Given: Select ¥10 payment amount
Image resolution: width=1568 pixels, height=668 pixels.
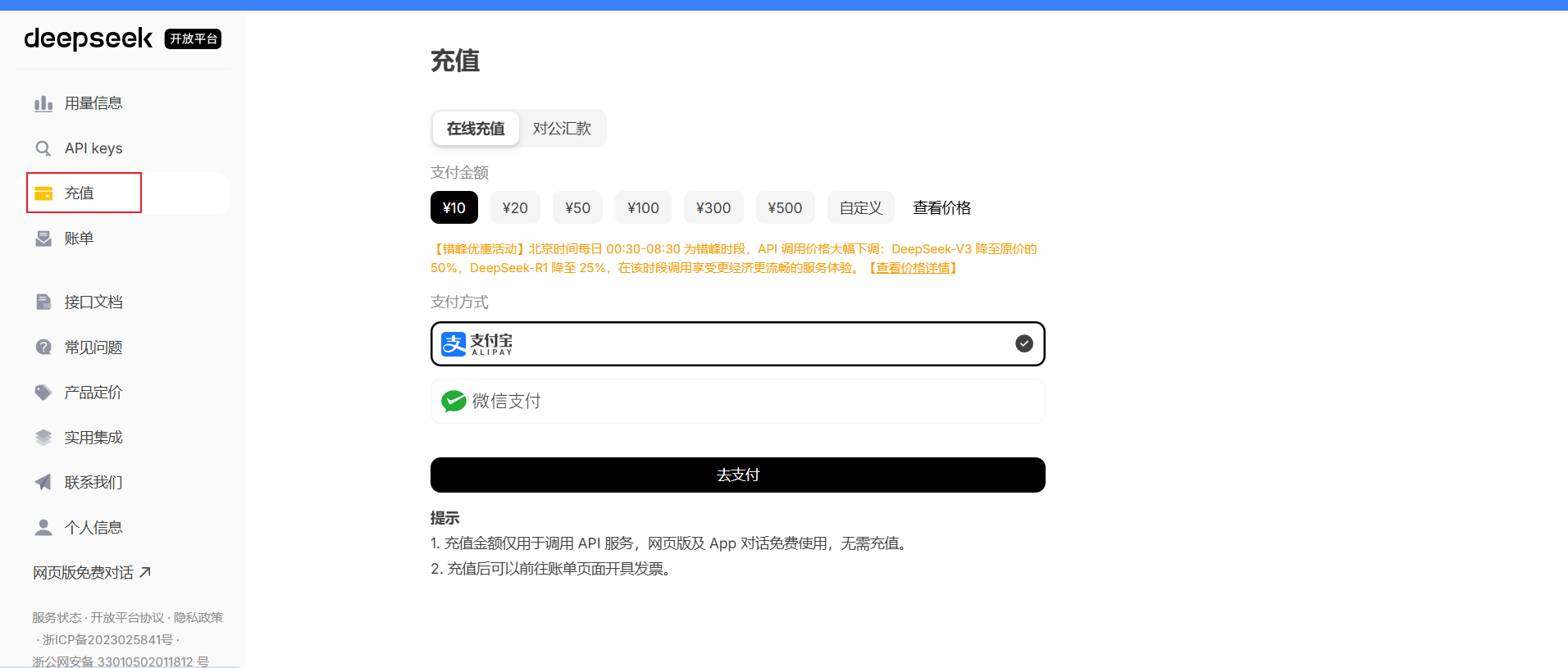Looking at the screenshot, I should pyautogui.click(x=454, y=207).
